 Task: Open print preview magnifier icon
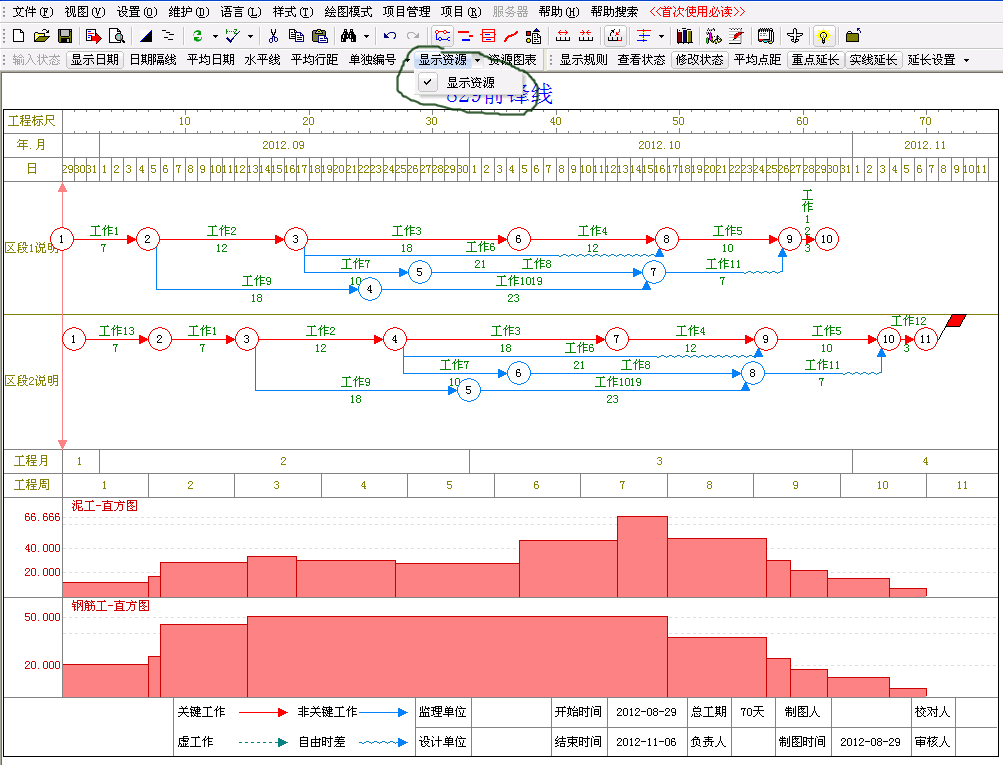116,36
